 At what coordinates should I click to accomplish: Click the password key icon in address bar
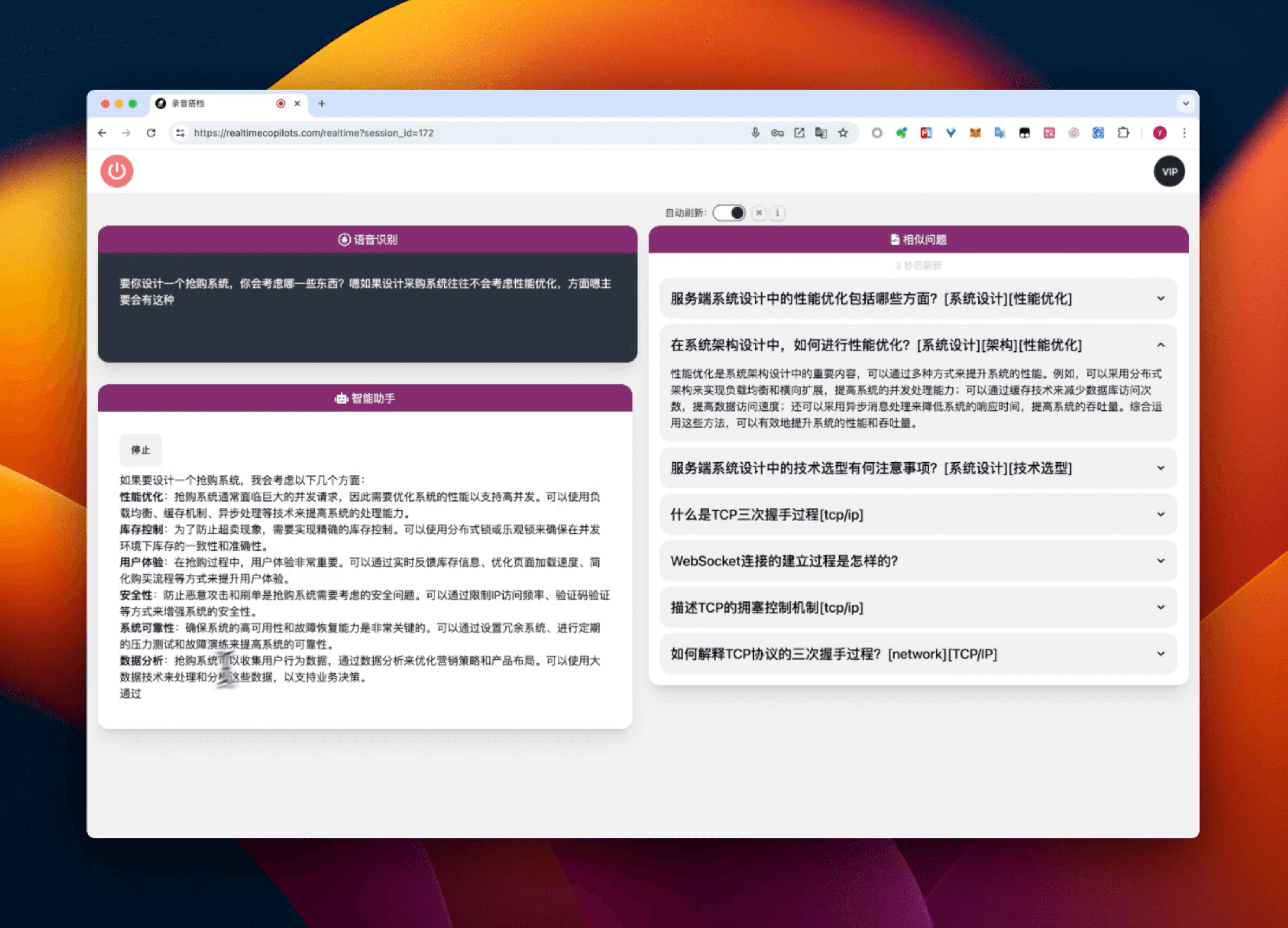click(777, 133)
